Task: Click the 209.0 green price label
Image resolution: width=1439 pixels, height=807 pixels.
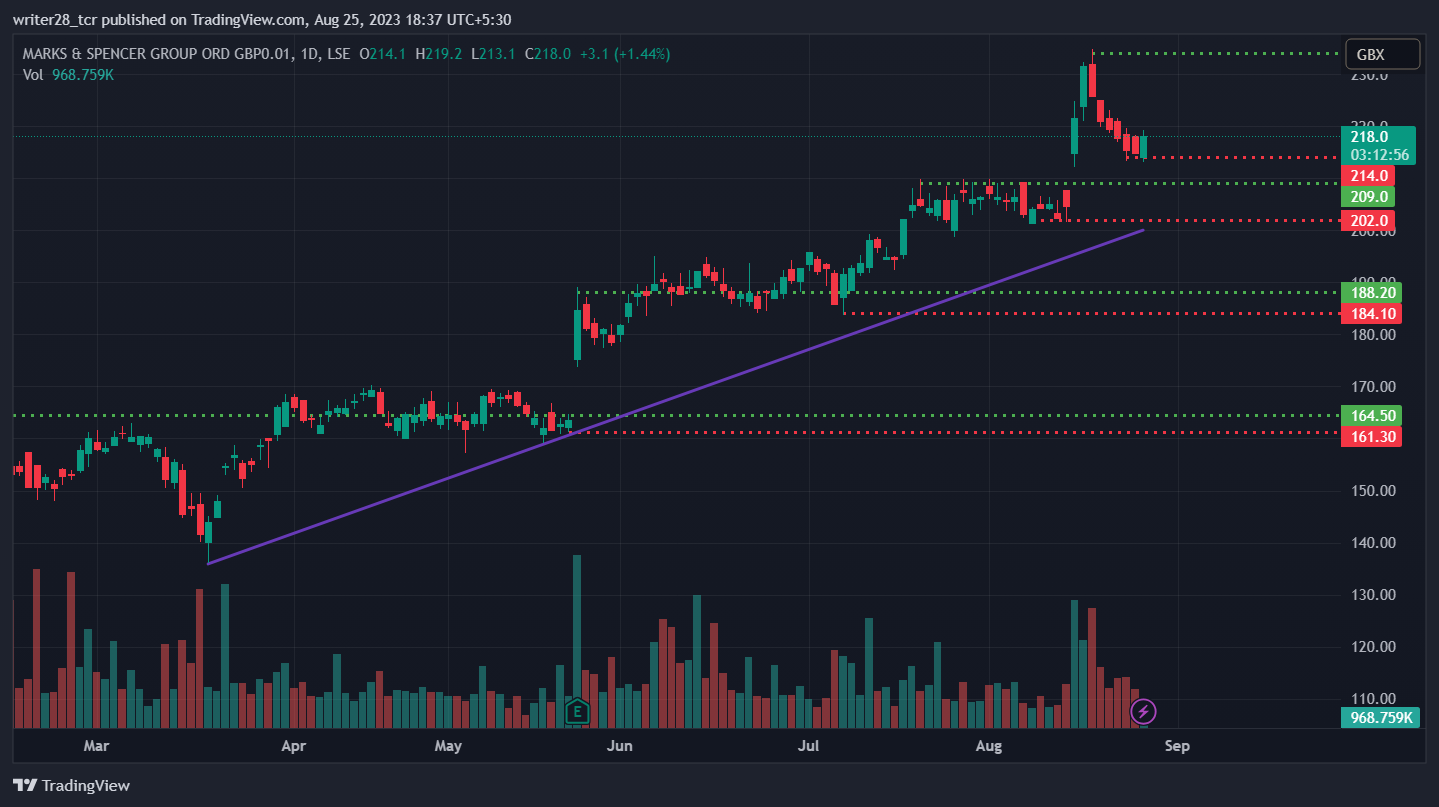Action: click(x=1368, y=197)
